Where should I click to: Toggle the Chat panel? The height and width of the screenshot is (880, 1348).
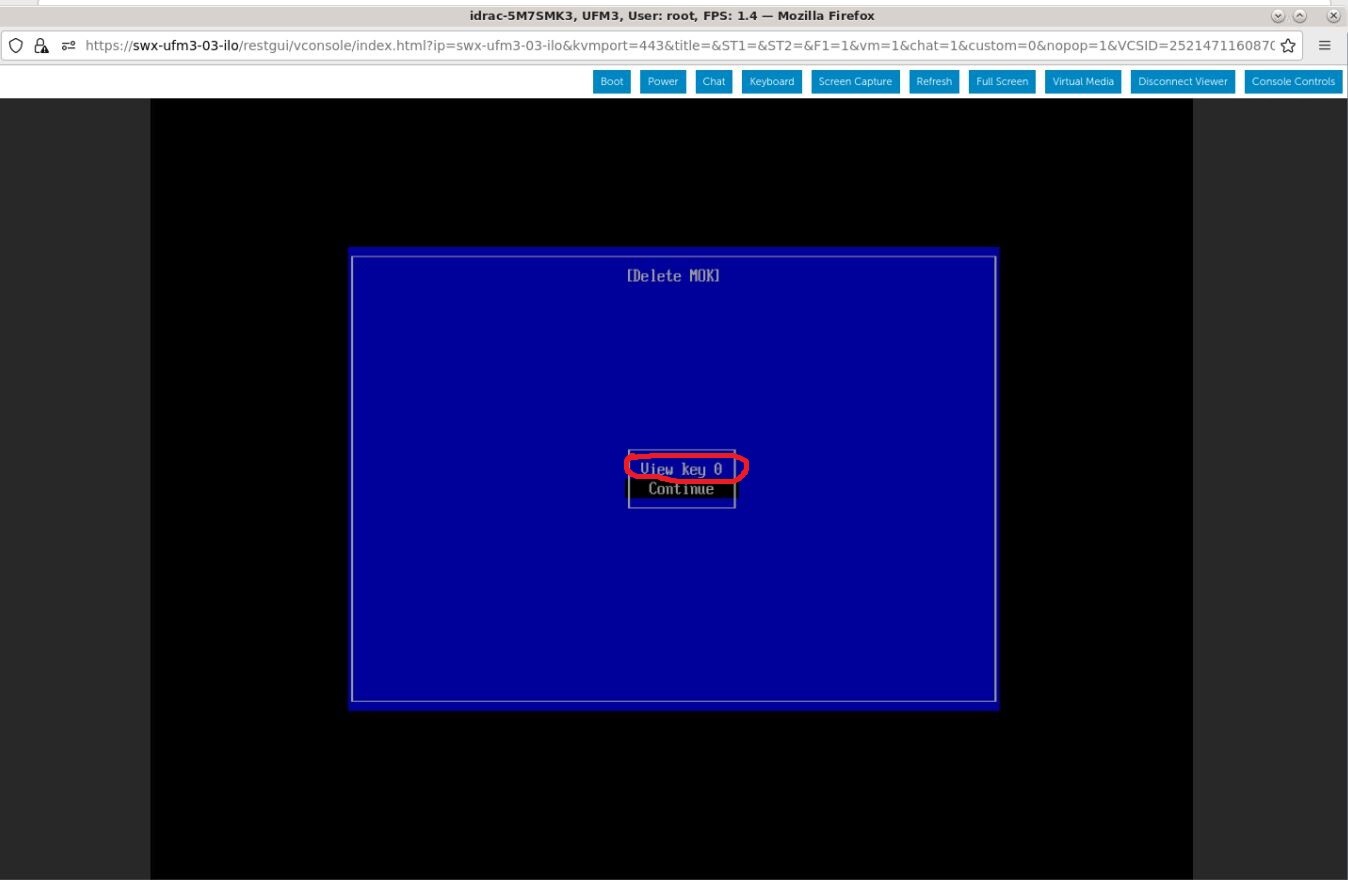(x=713, y=81)
